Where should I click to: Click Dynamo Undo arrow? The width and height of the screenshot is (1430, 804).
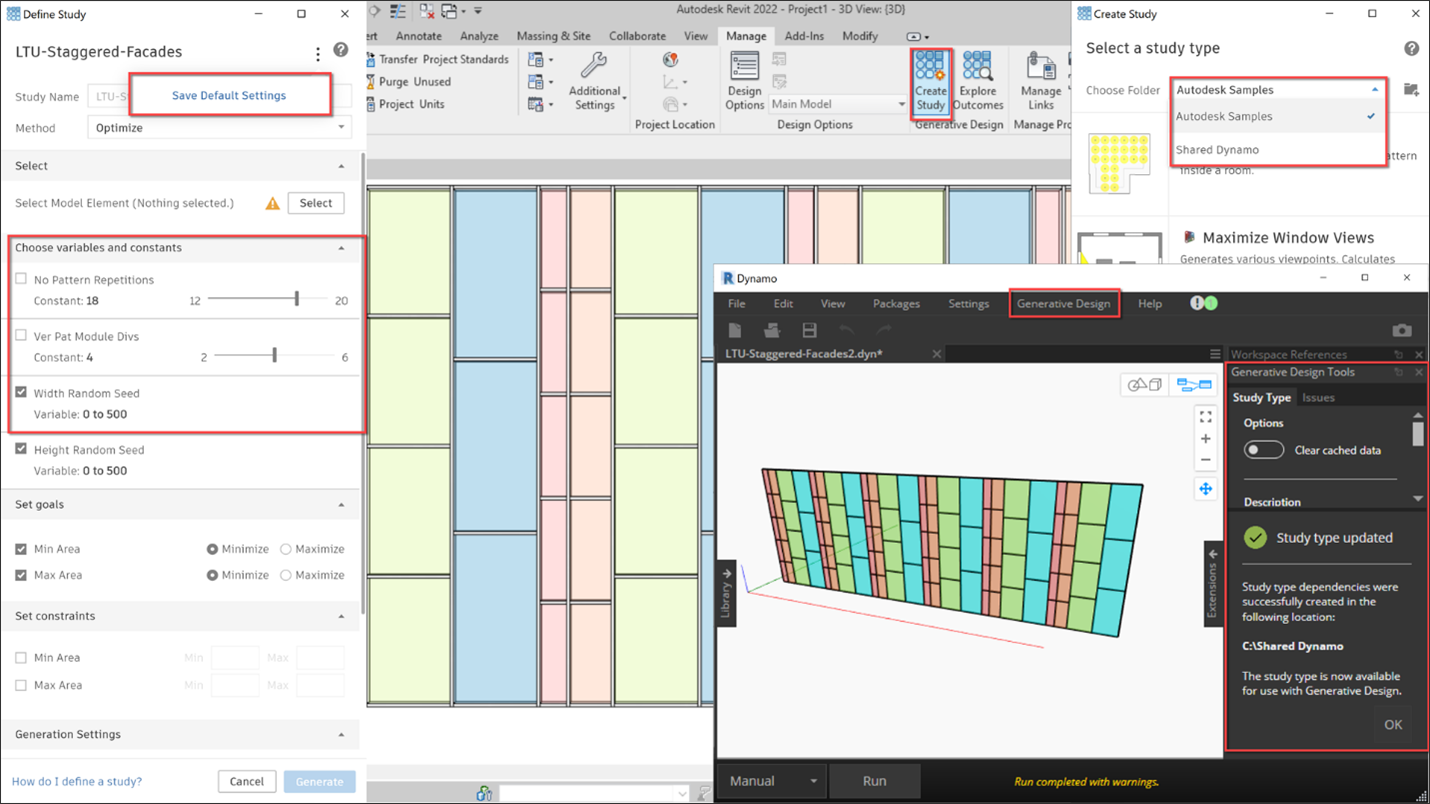[847, 330]
